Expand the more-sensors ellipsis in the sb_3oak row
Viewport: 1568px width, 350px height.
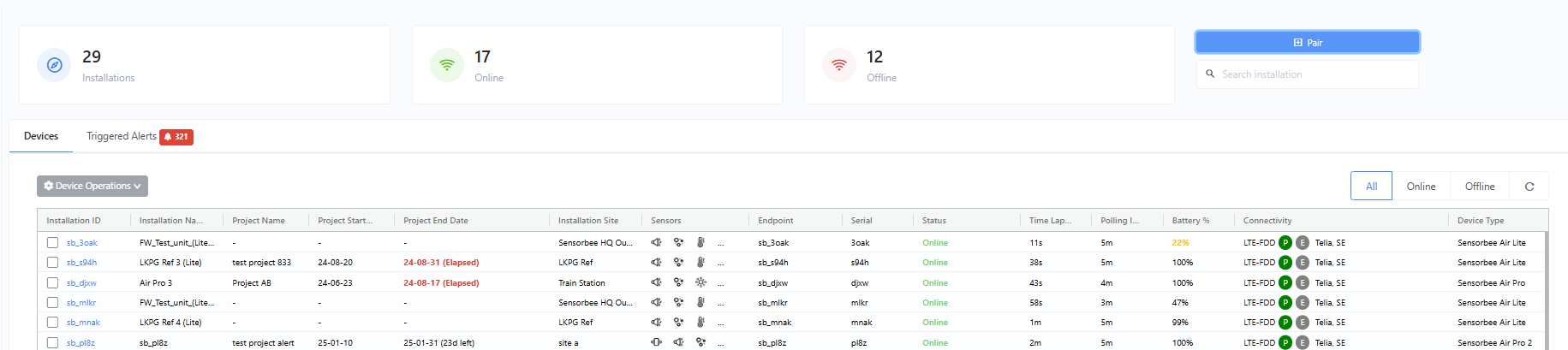720,244
